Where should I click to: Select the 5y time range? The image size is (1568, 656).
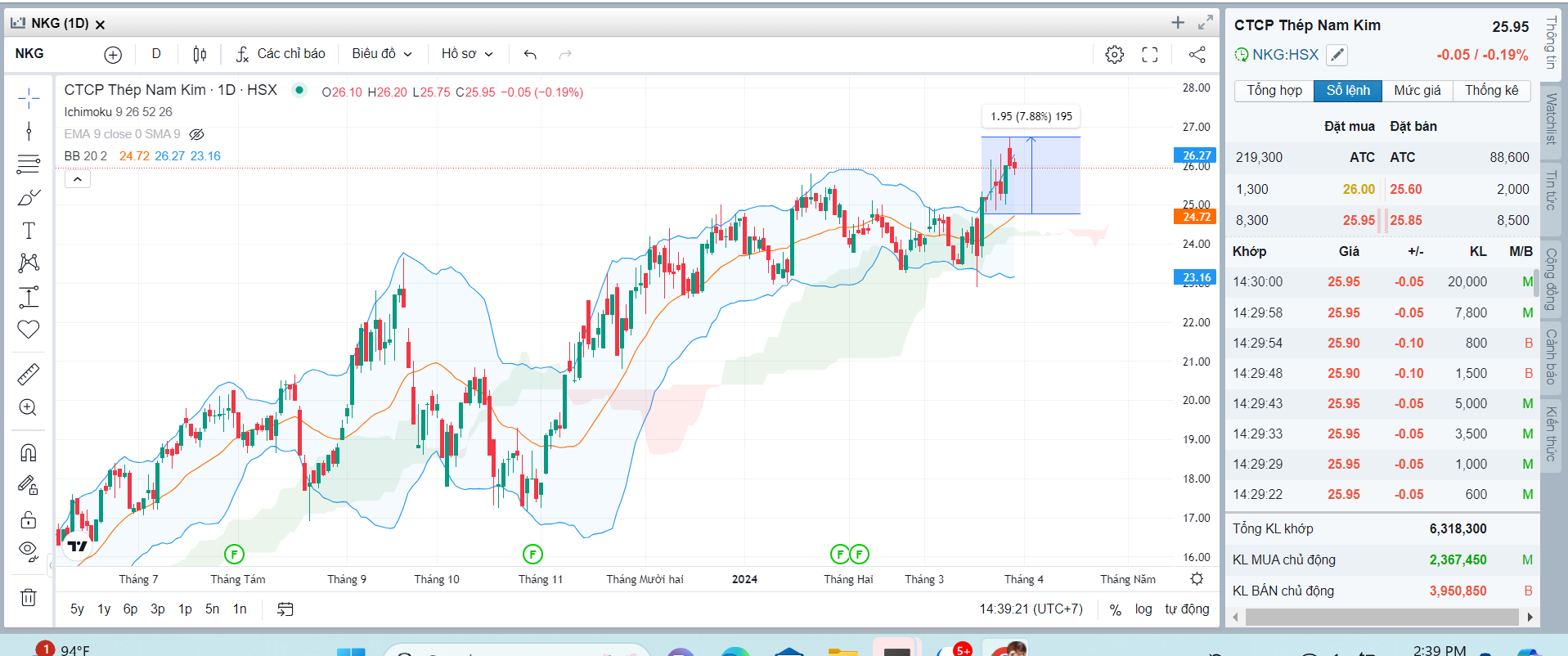pos(77,609)
